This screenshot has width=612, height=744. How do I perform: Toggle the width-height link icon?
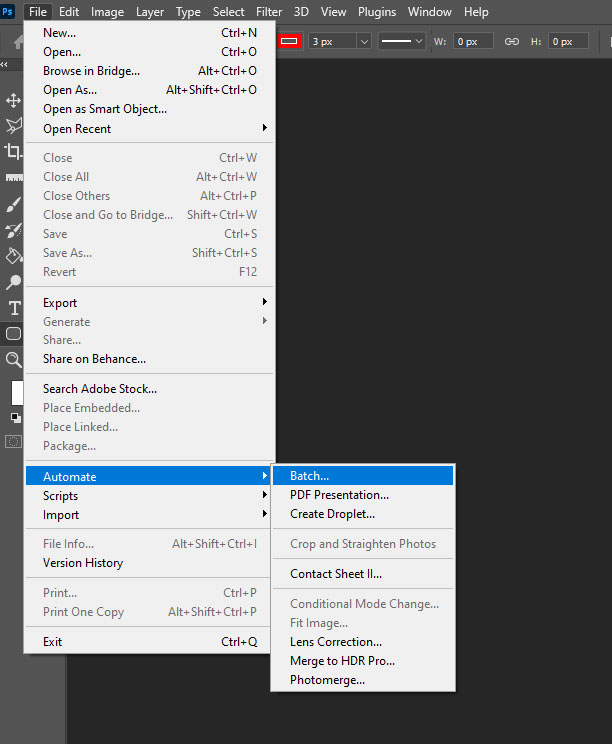click(x=511, y=42)
